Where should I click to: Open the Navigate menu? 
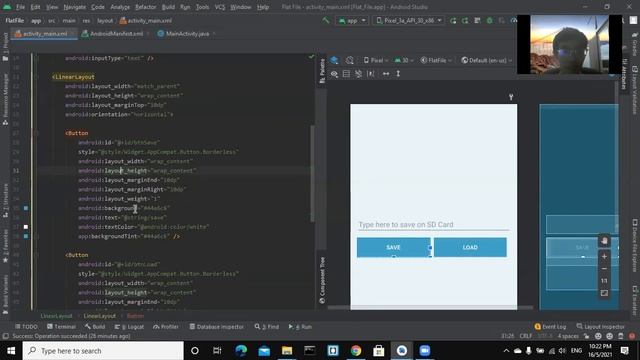click(x=74, y=7)
